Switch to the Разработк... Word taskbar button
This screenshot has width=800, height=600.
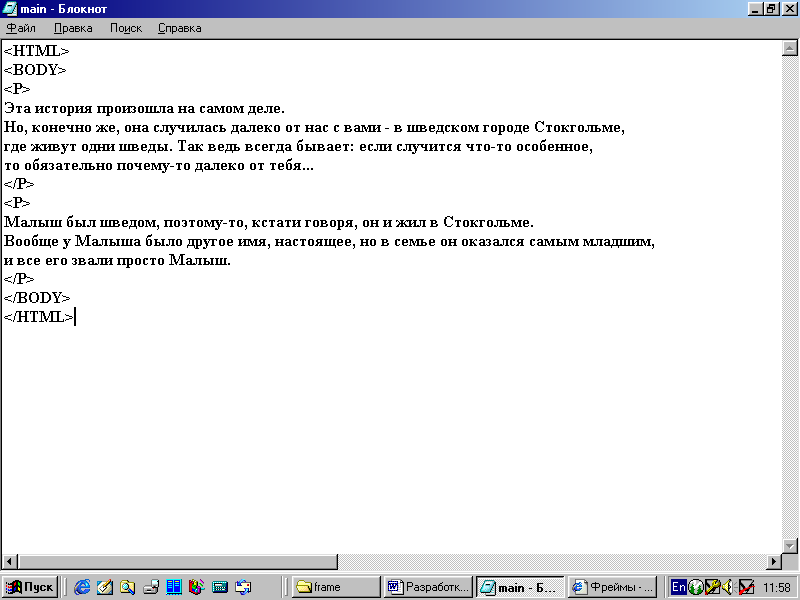click(x=428, y=587)
